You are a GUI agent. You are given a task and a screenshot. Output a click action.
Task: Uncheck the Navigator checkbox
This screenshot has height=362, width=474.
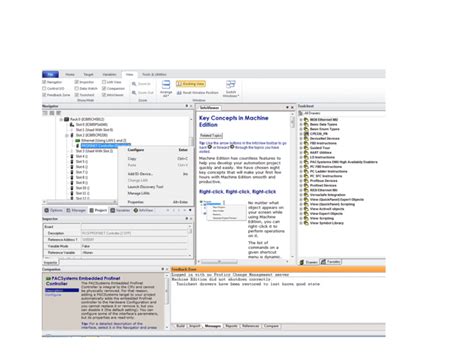(x=44, y=82)
